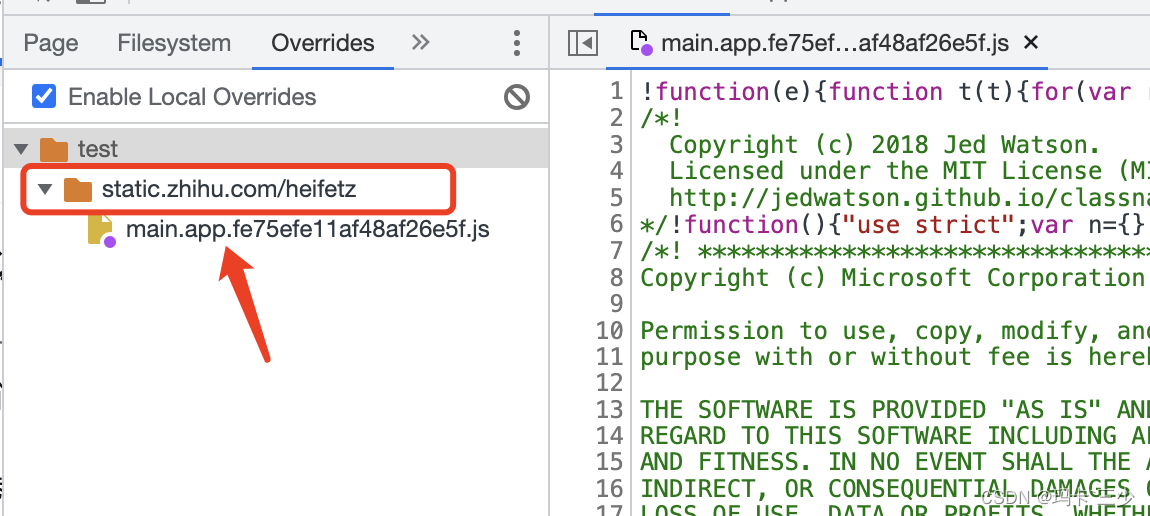
Task: Close the main.app.fe75ef…af48af26e5f.js editor tab
Action: [x=1030, y=43]
